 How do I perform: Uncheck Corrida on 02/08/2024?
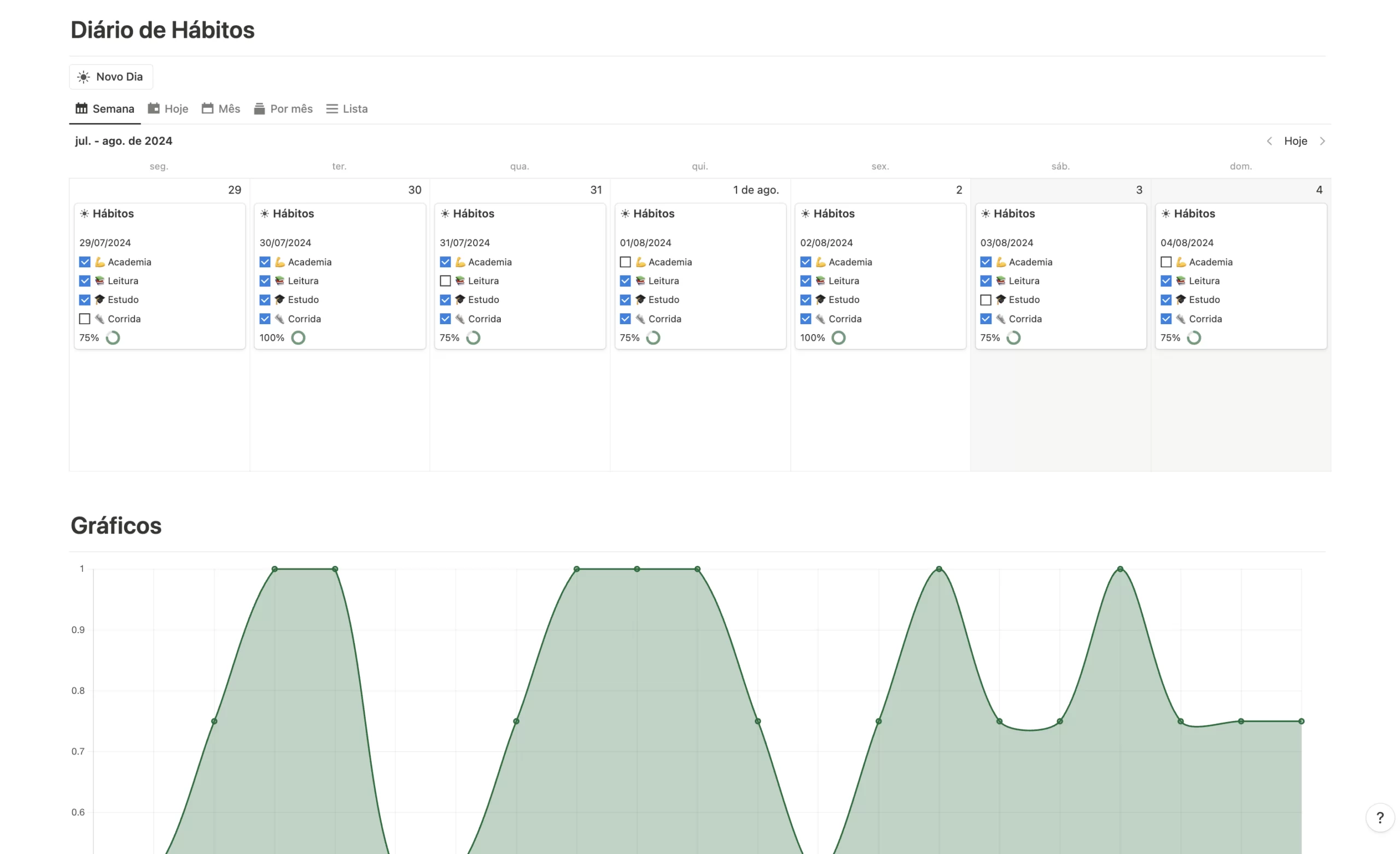[806, 319]
